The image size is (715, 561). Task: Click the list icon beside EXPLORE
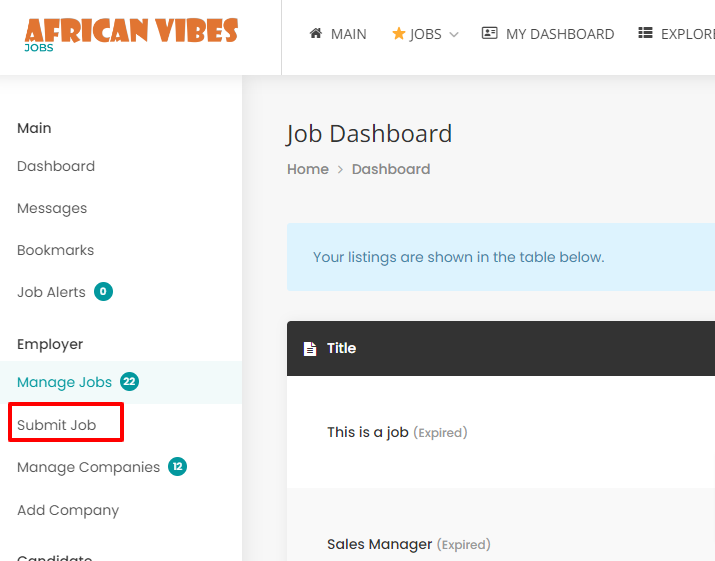(645, 33)
